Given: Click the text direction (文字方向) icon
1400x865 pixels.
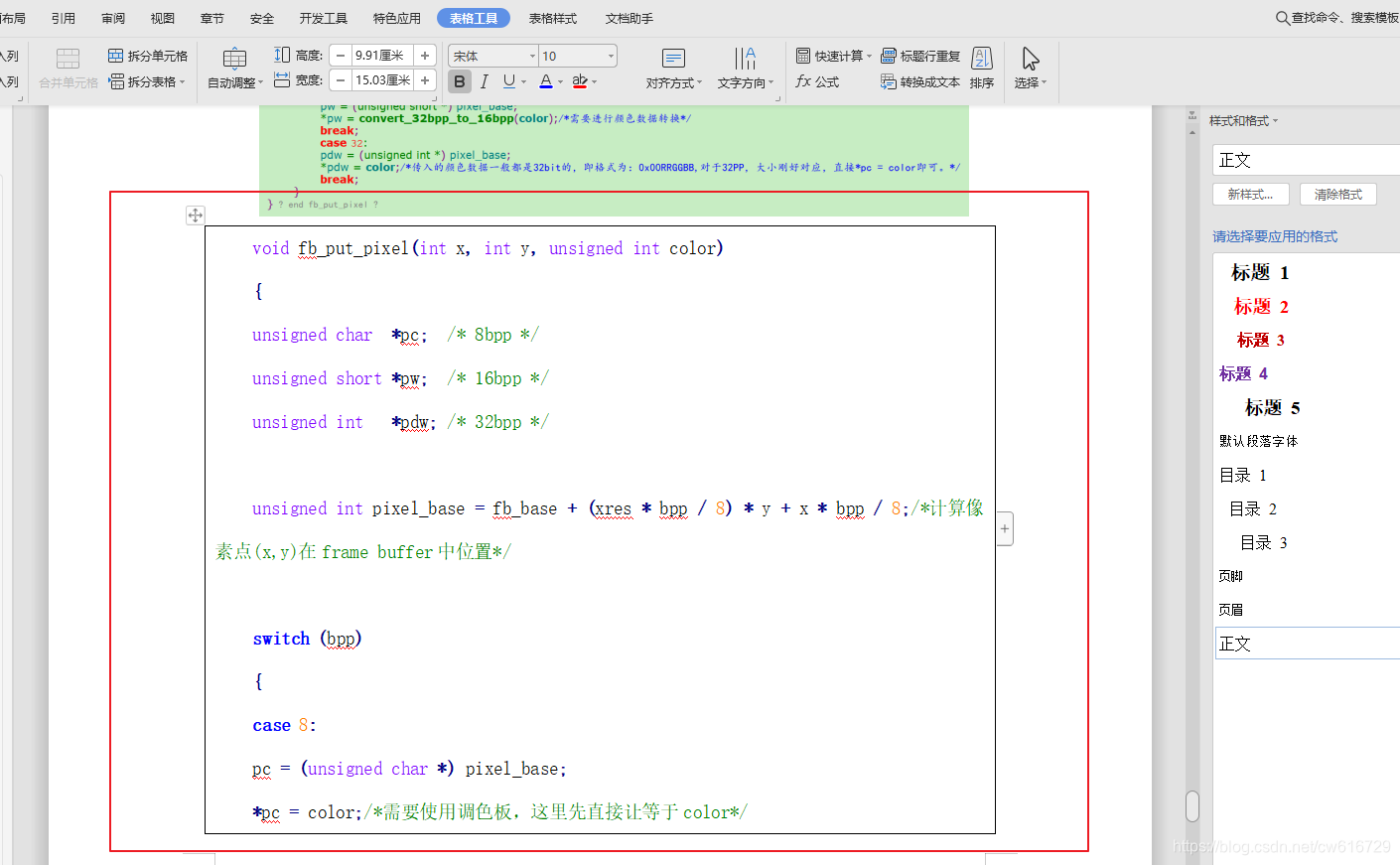Looking at the screenshot, I should (x=745, y=59).
